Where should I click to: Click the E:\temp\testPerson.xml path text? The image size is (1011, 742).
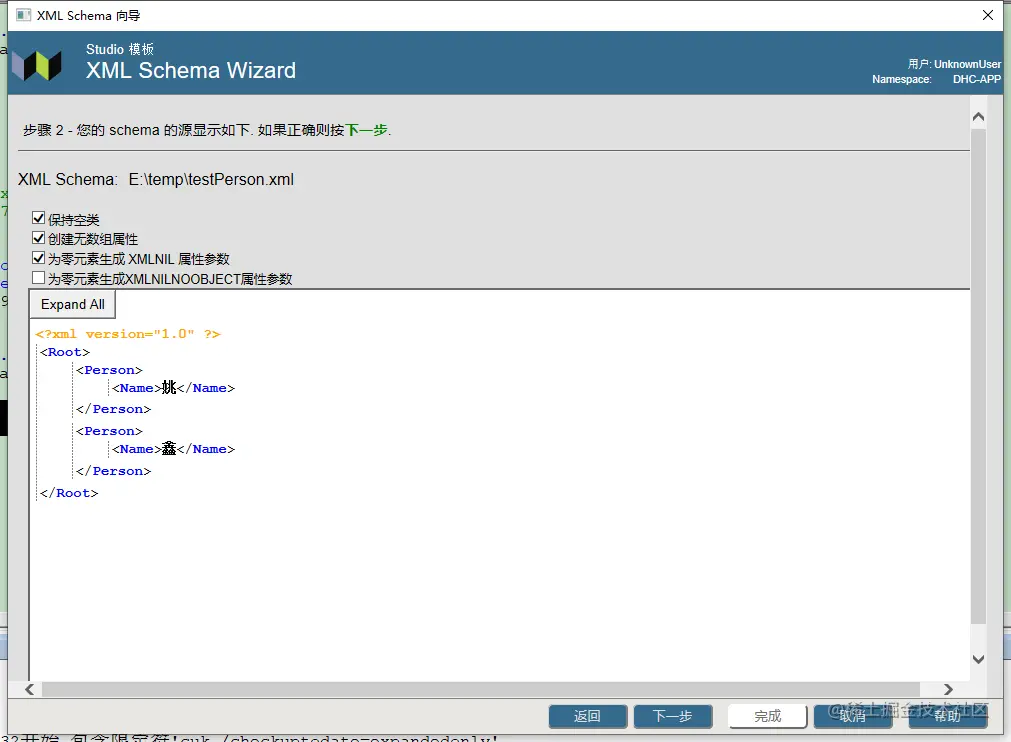coord(211,179)
